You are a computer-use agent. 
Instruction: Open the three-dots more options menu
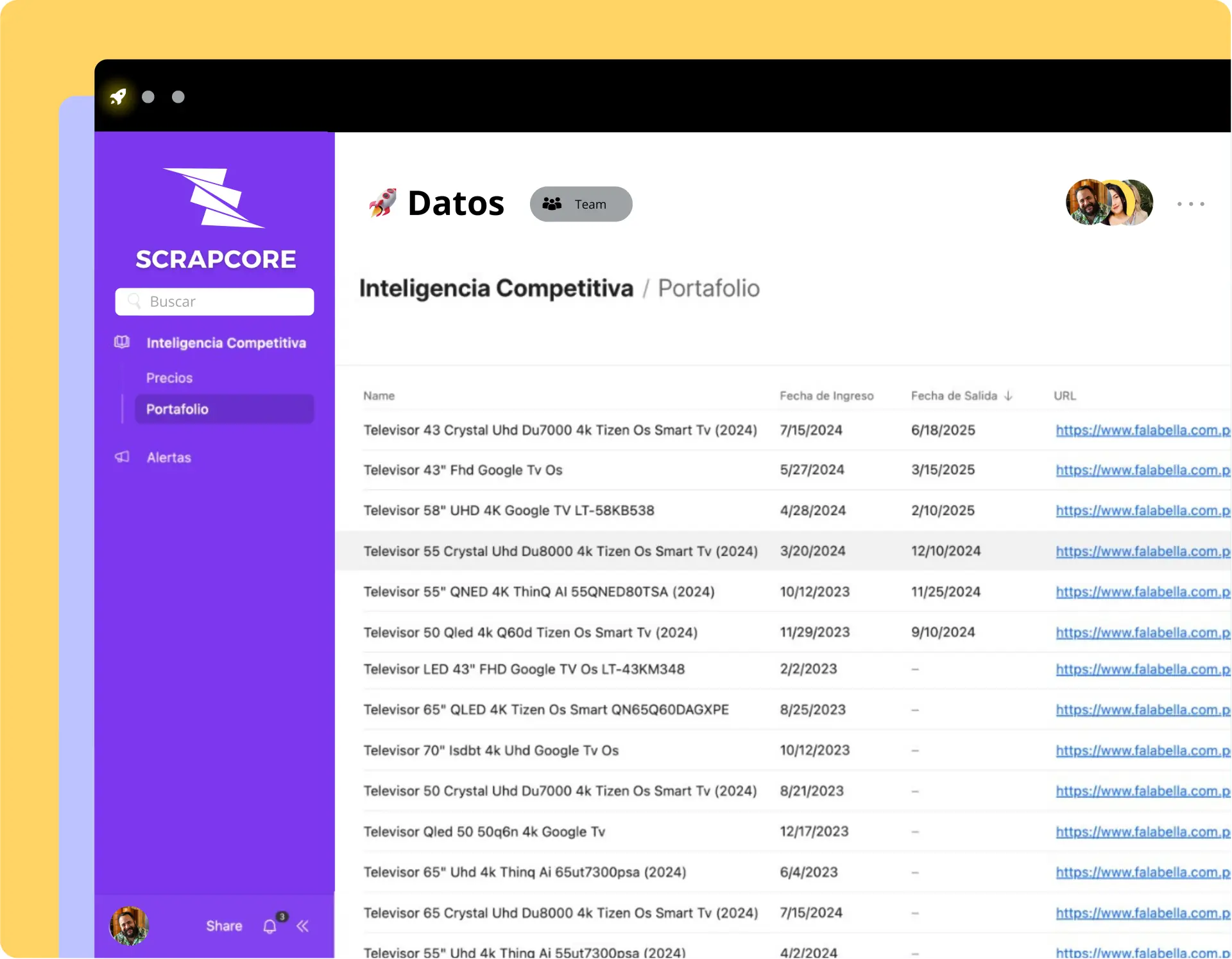[x=1190, y=204]
